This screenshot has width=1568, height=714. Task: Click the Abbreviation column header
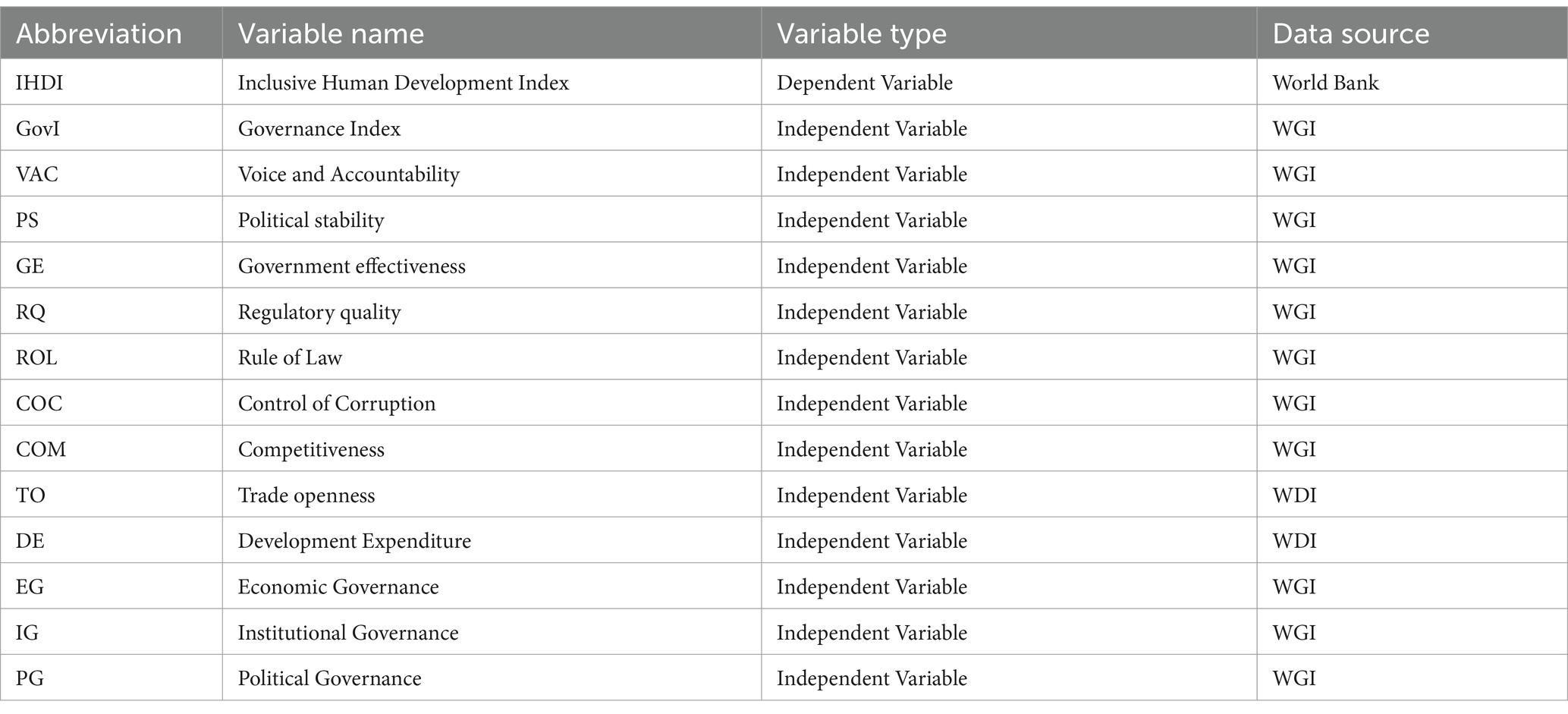point(111,33)
